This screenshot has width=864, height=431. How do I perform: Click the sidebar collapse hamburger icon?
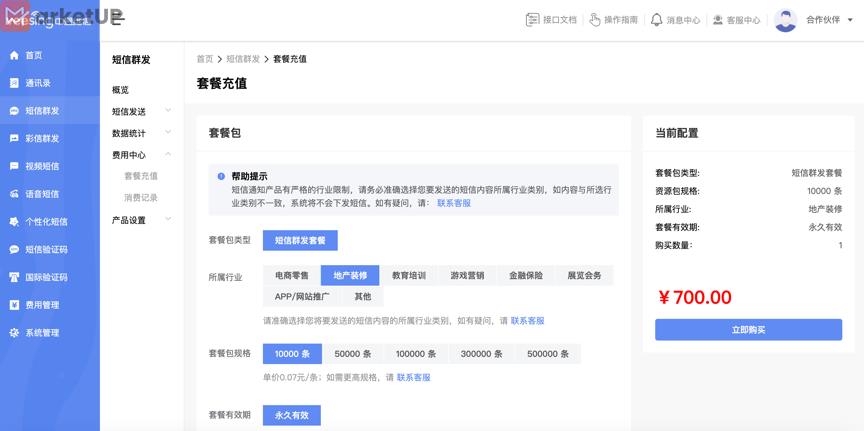[x=118, y=20]
